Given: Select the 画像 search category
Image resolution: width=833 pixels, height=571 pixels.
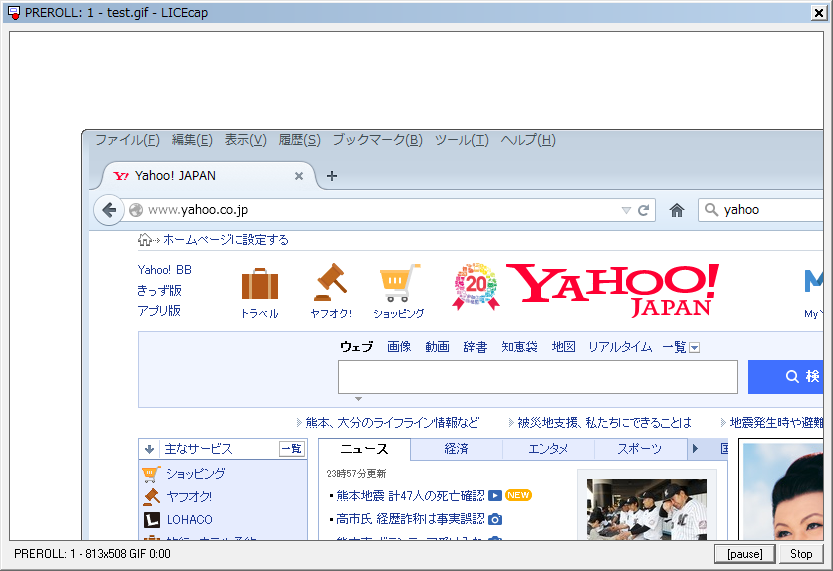Looking at the screenshot, I should pos(399,347).
